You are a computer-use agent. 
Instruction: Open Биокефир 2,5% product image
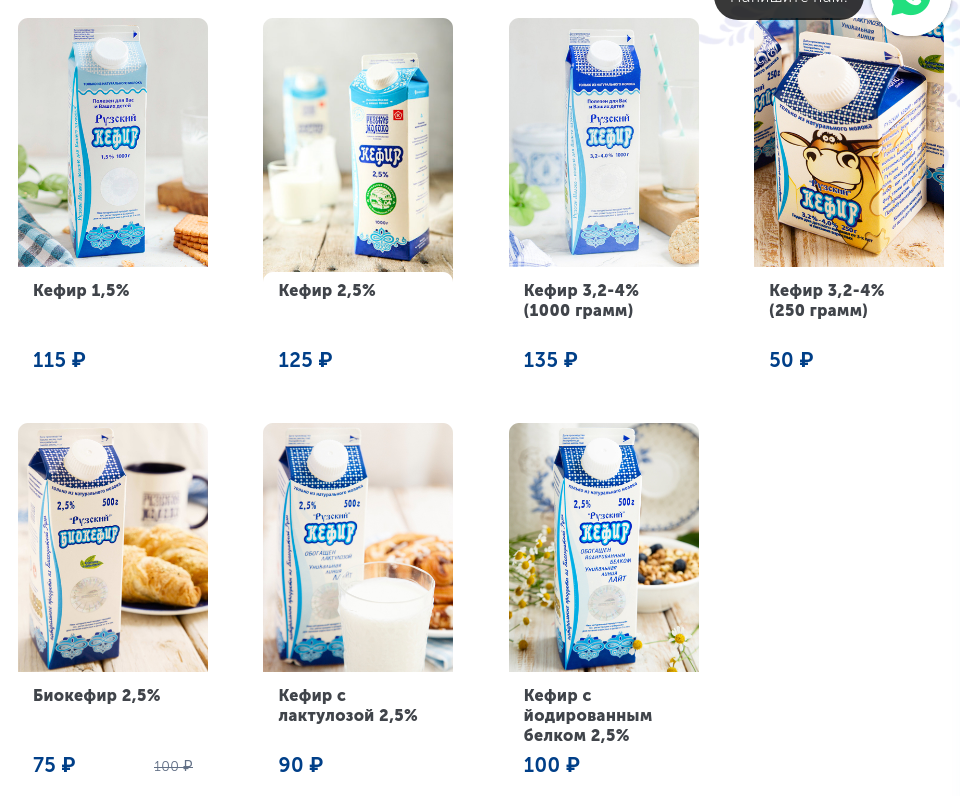point(113,547)
